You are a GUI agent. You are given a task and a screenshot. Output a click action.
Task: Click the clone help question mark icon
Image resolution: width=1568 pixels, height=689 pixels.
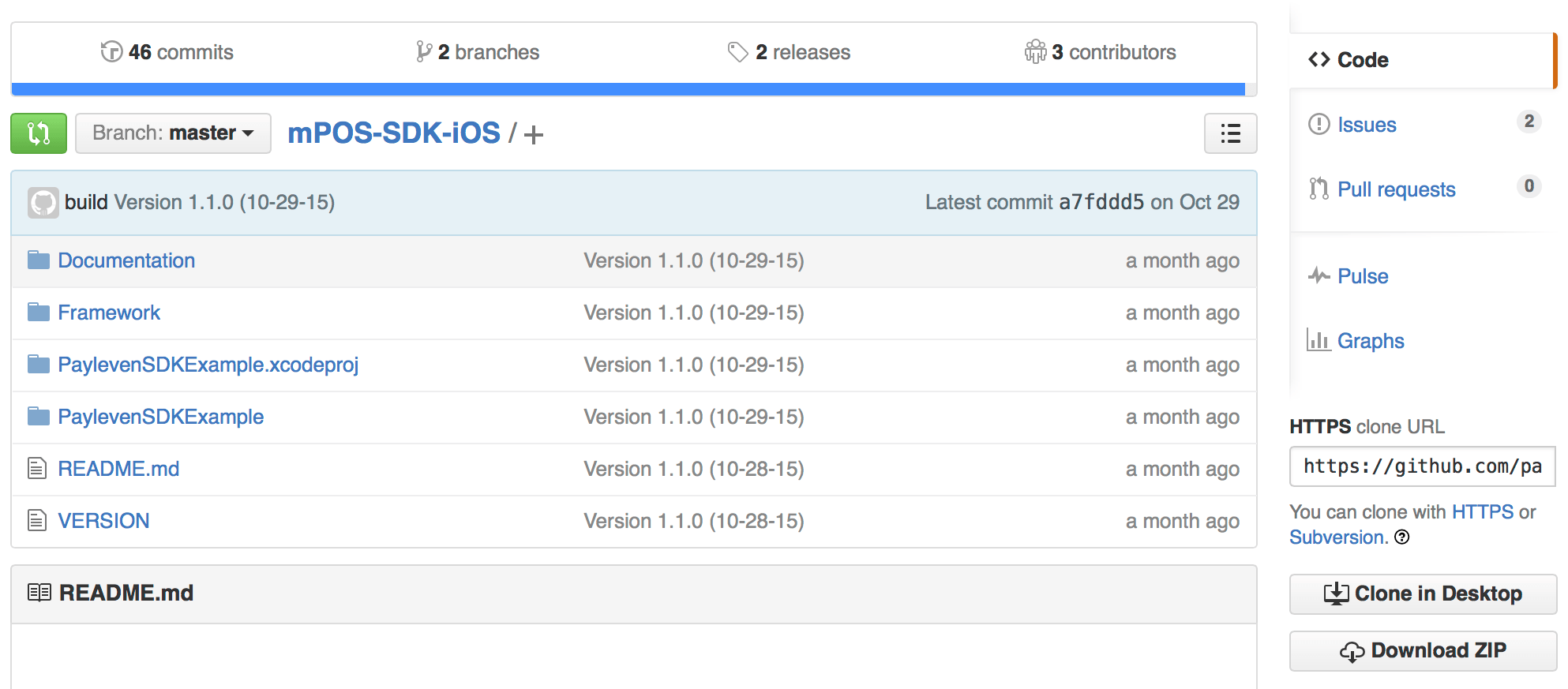(x=1402, y=537)
